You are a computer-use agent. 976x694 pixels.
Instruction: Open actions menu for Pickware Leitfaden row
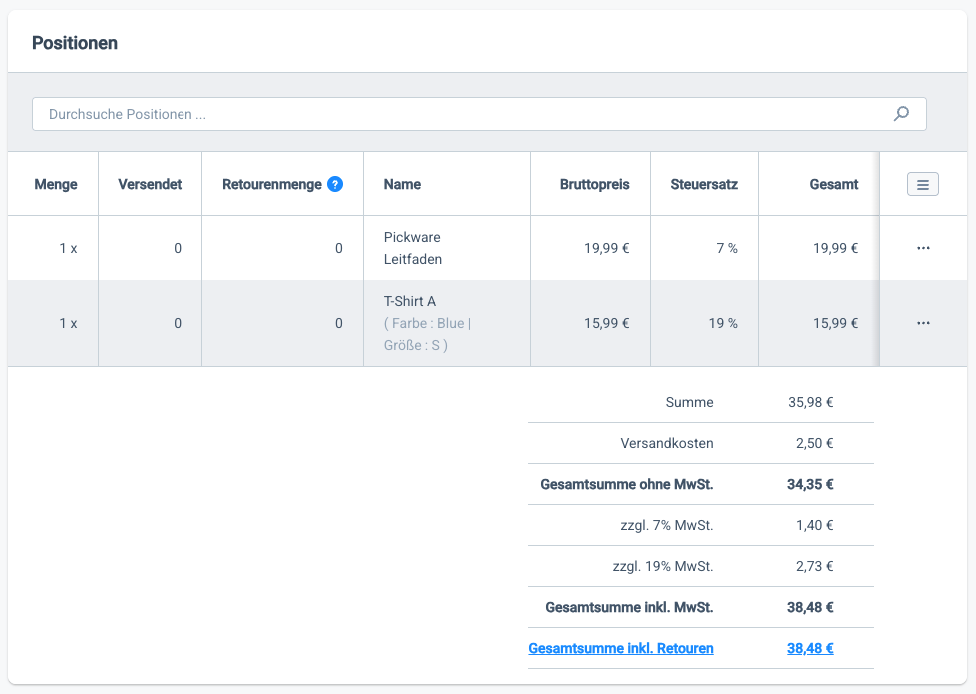tap(922, 248)
